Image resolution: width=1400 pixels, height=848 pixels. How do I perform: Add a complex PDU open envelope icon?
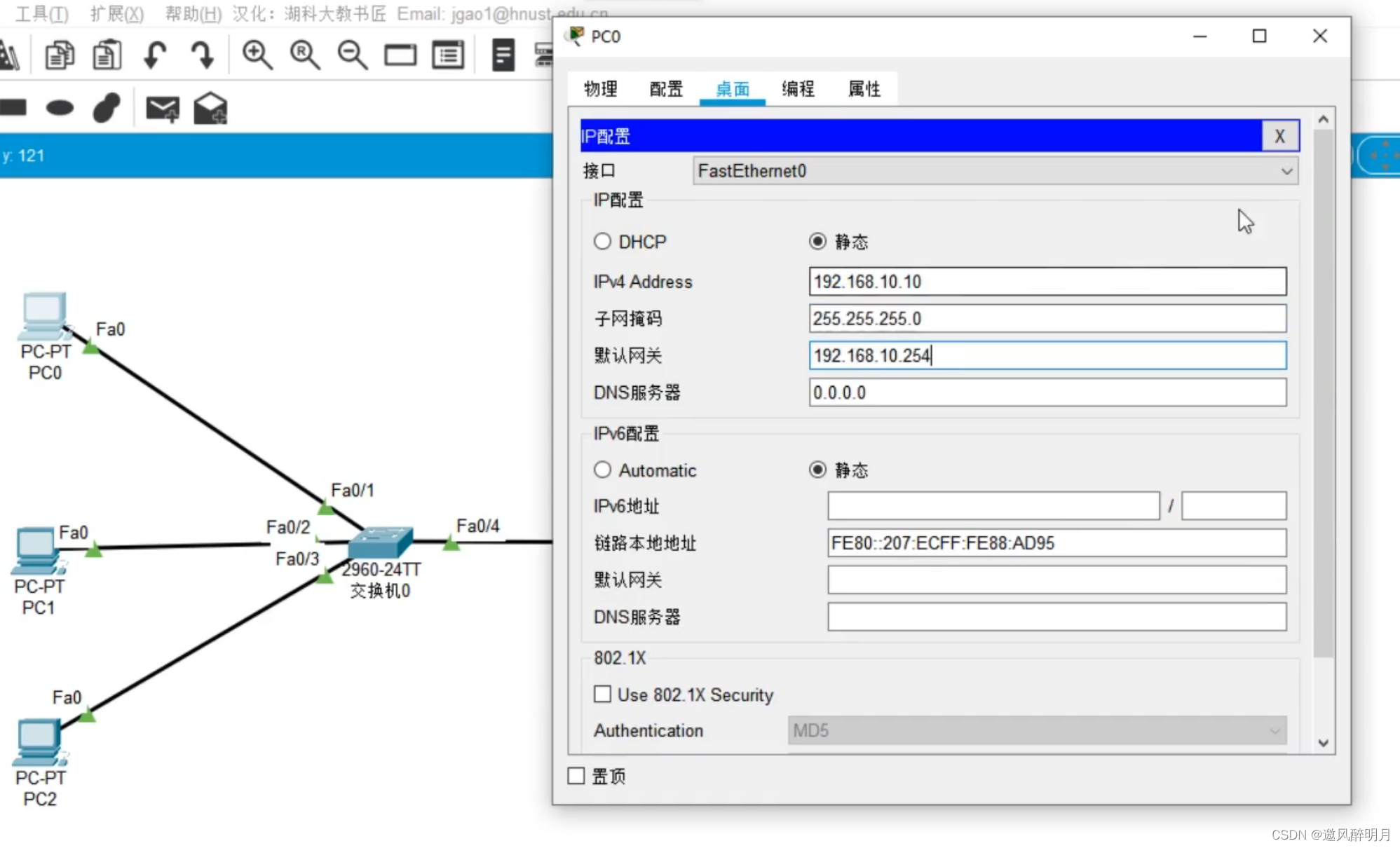(x=210, y=109)
